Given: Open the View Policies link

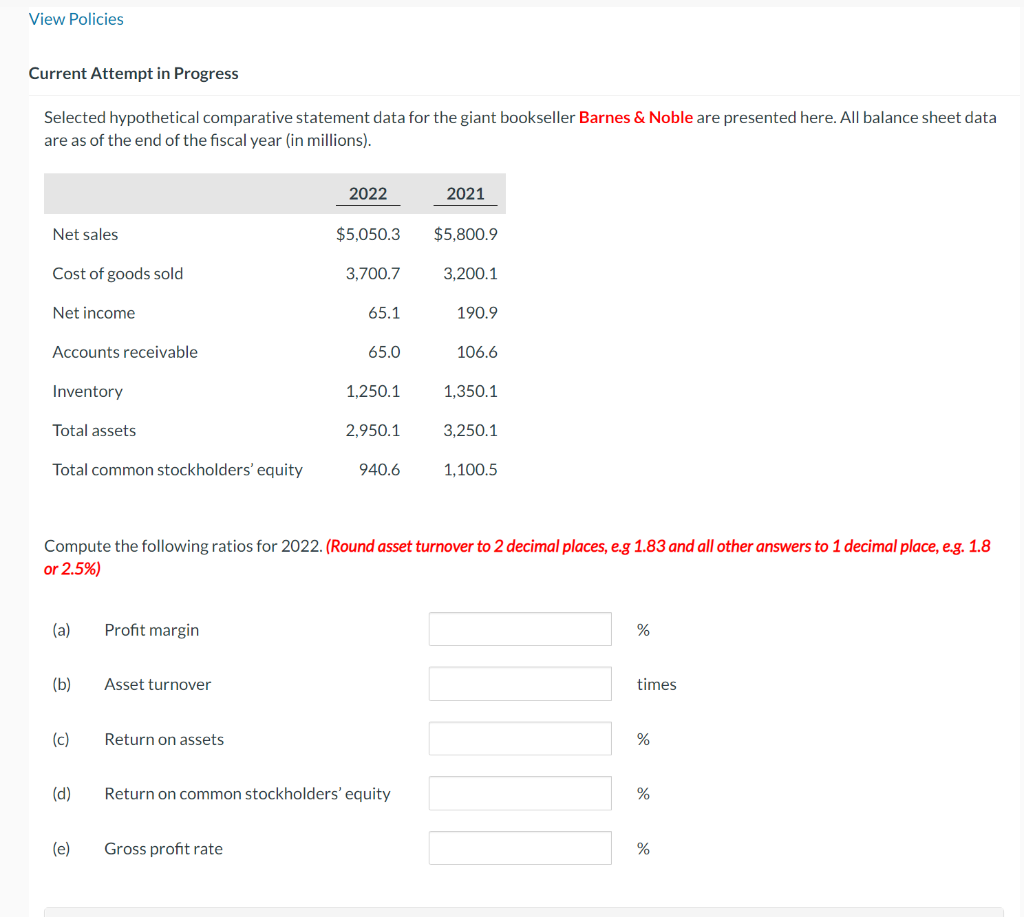Looking at the screenshot, I should click(76, 18).
